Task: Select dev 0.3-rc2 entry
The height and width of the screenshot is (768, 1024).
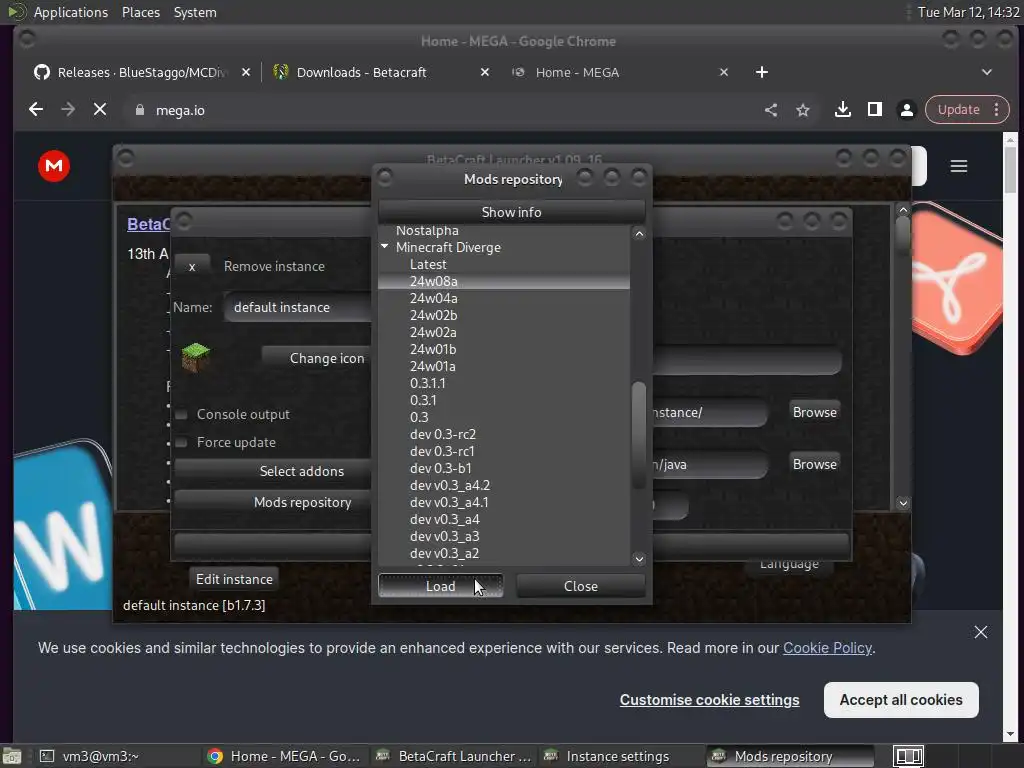Action: (443, 434)
